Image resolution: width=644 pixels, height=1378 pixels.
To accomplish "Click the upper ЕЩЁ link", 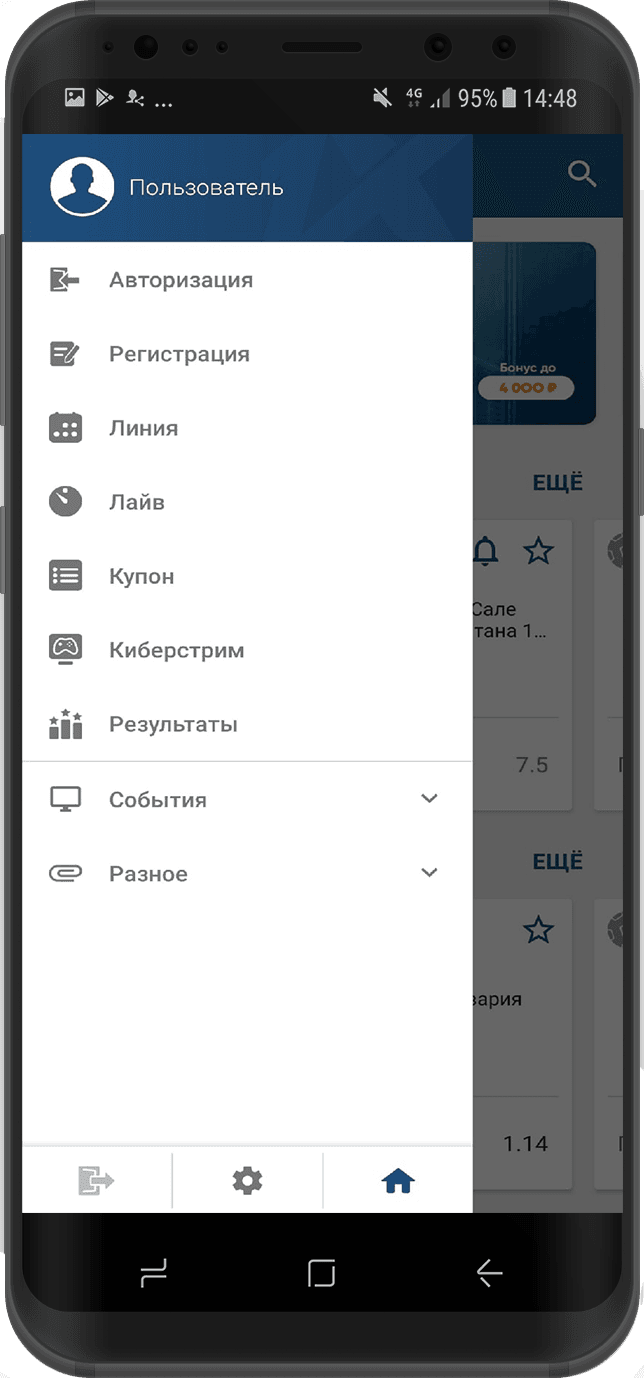I will [x=557, y=483].
